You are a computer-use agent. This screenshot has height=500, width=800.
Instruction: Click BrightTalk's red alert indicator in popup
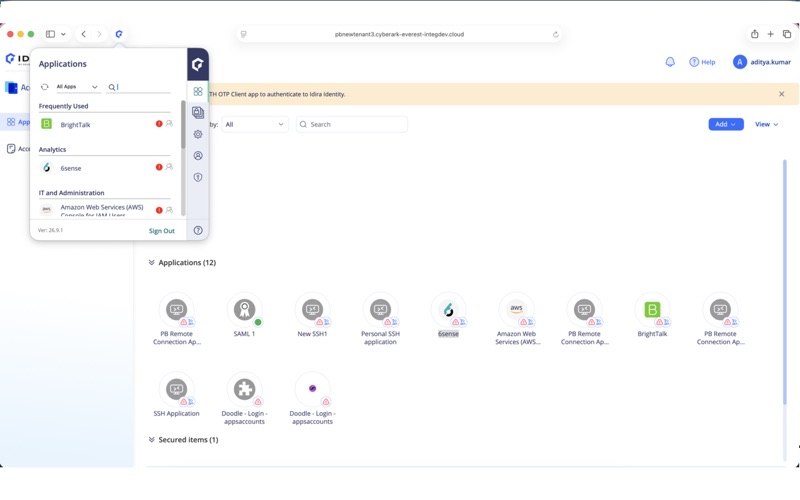(159, 123)
